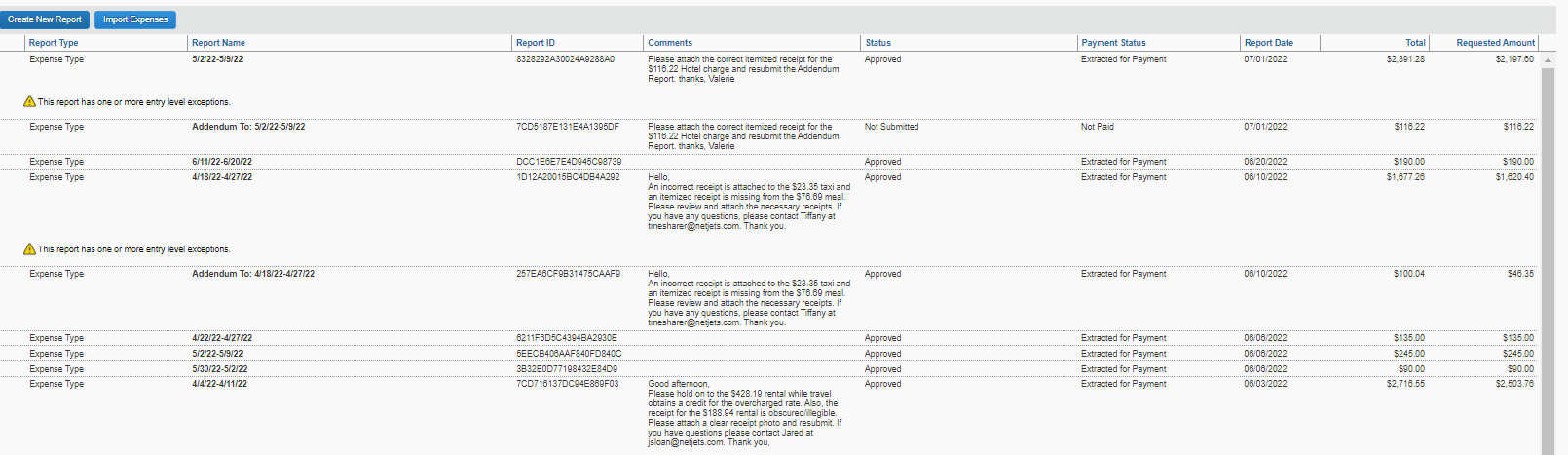Click the Import Expenses button
The image size is (1568, 455).
135,19
